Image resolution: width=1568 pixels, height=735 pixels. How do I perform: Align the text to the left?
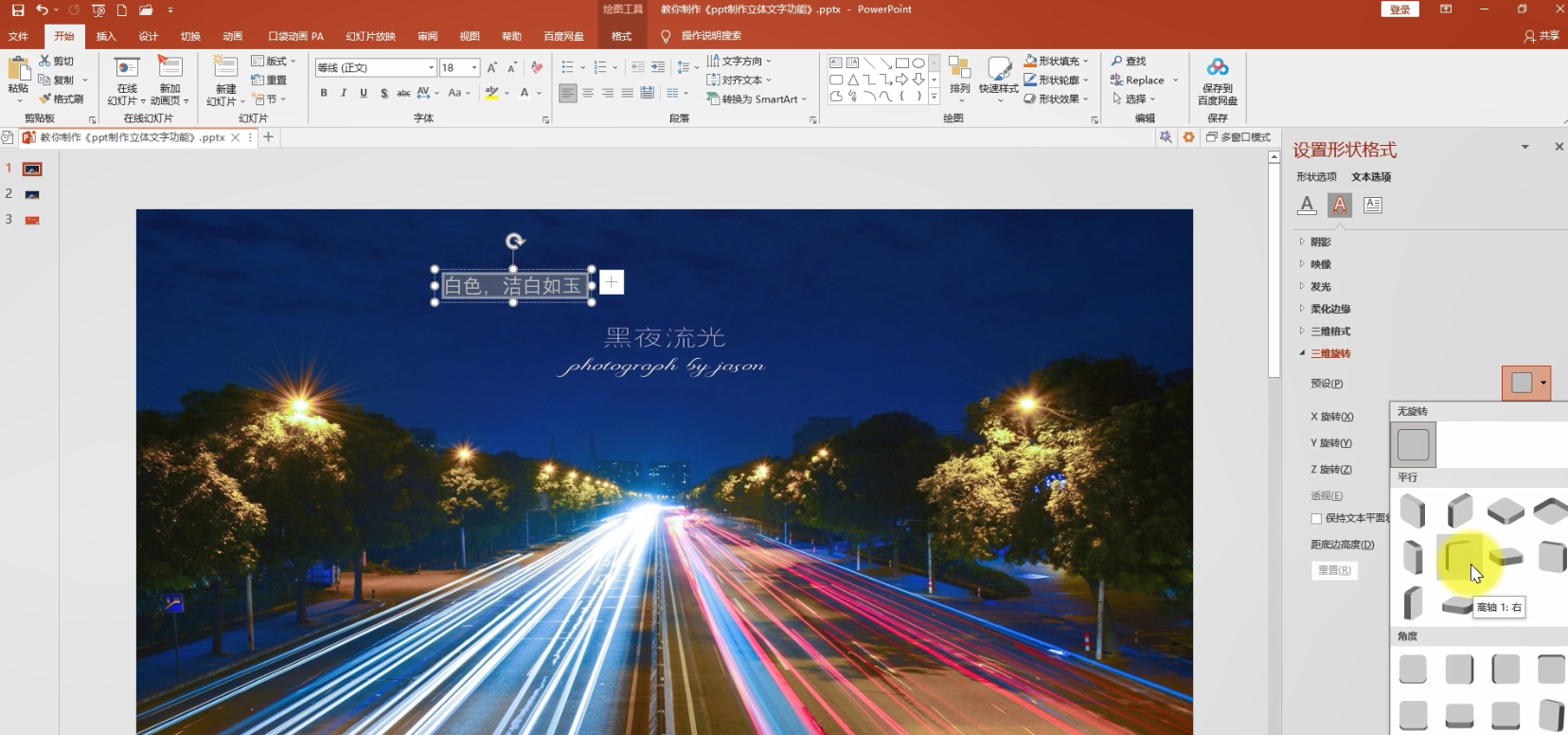point(568,93)
